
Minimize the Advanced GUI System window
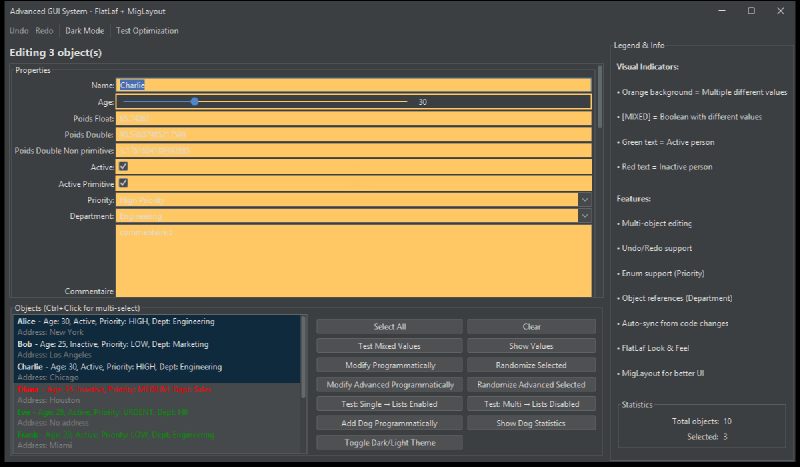pyautogui.click(x=722, y=11)
